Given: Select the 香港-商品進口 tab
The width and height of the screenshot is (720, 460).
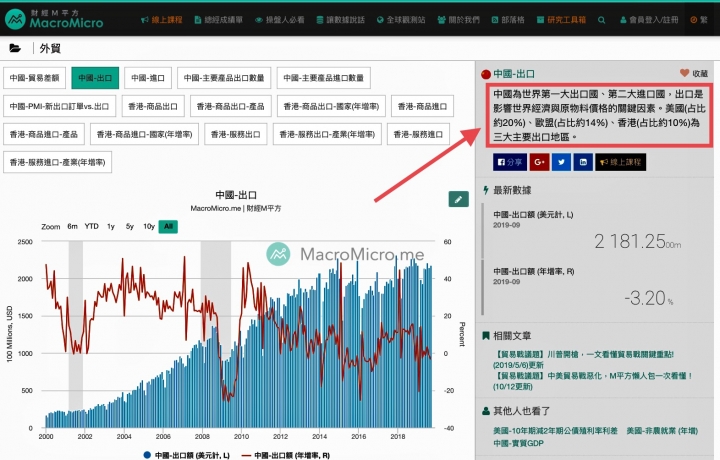Looking at the screenshot, I should click(x=422, y=106).
